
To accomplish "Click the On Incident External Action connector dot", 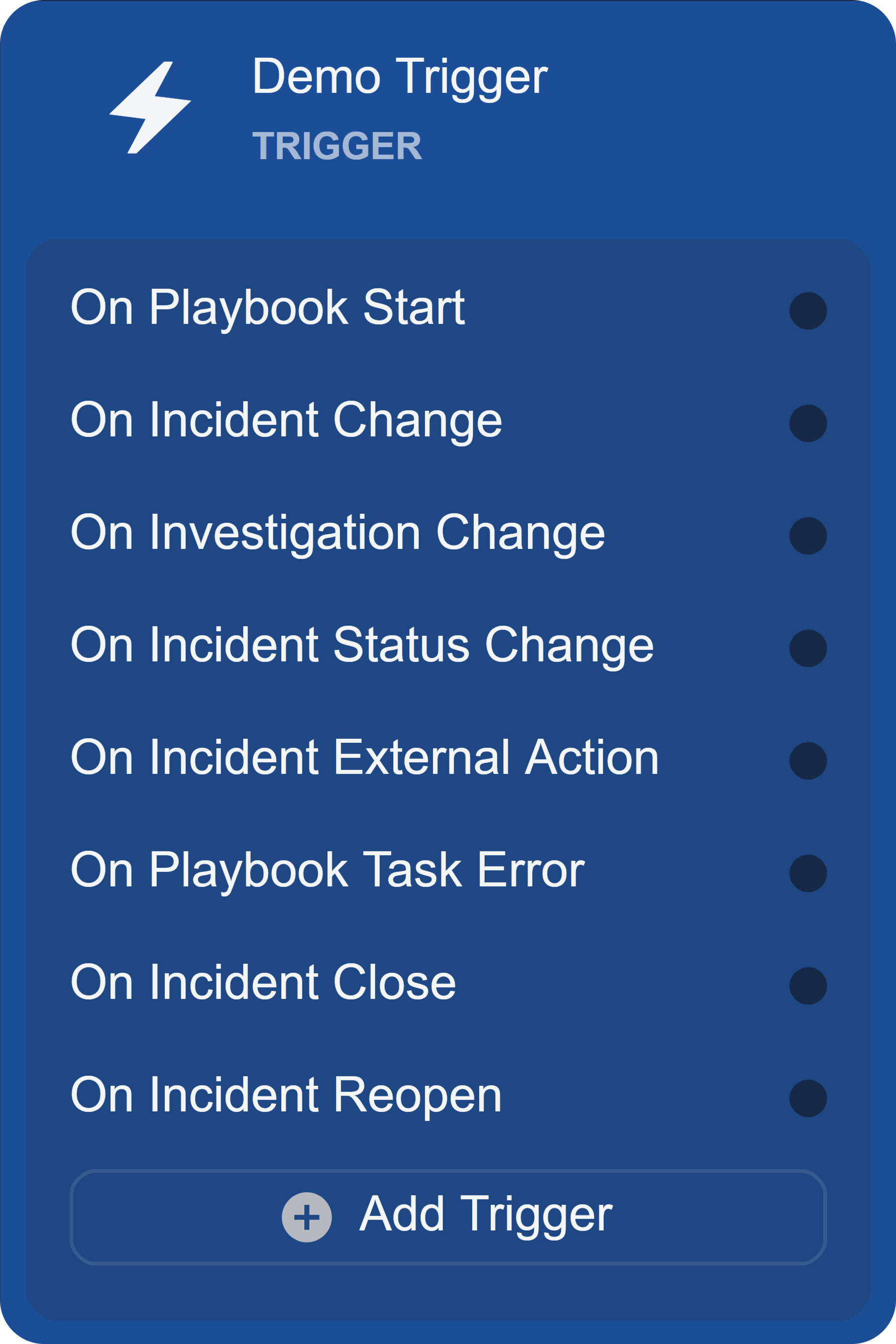I will tap(808, 760).
